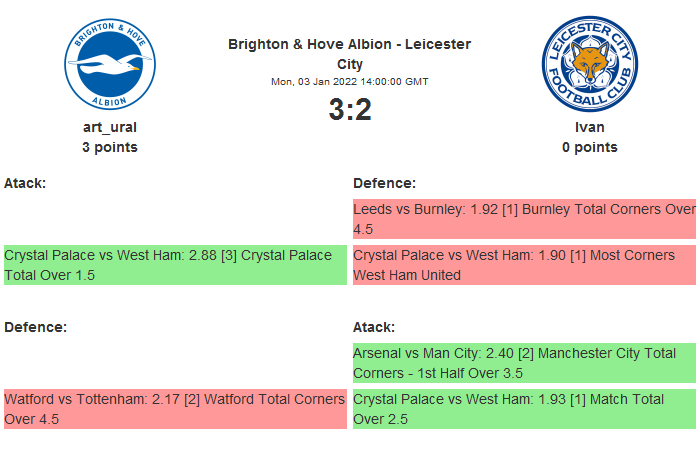This screenshot has height=460, width=700.
Task: Click the 3:2 final score
Action: [x=349, y=110]
